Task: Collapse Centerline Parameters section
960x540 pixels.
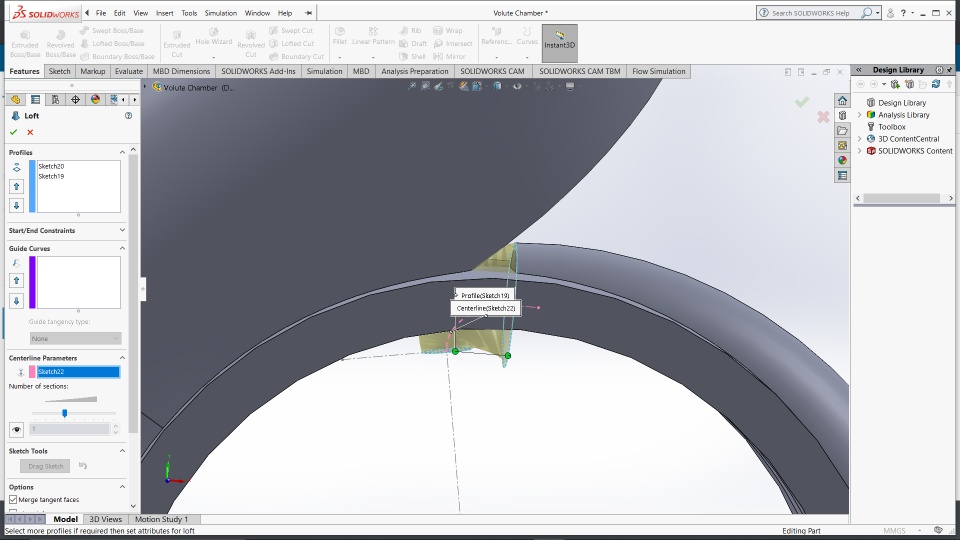Action: coord(122,358)
